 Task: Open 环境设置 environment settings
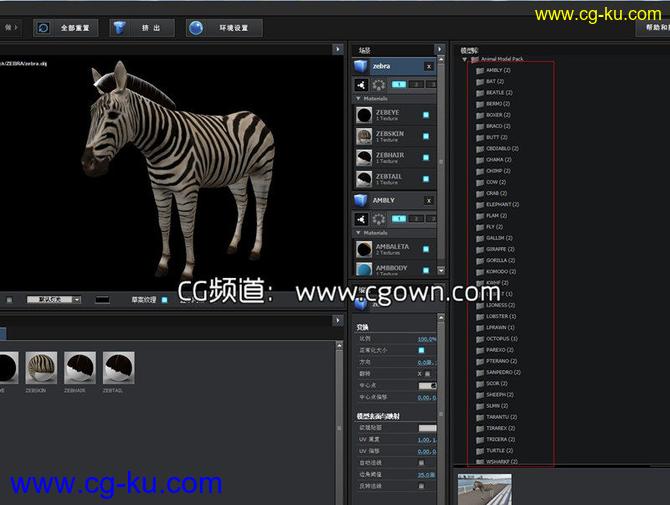point(224,28)
